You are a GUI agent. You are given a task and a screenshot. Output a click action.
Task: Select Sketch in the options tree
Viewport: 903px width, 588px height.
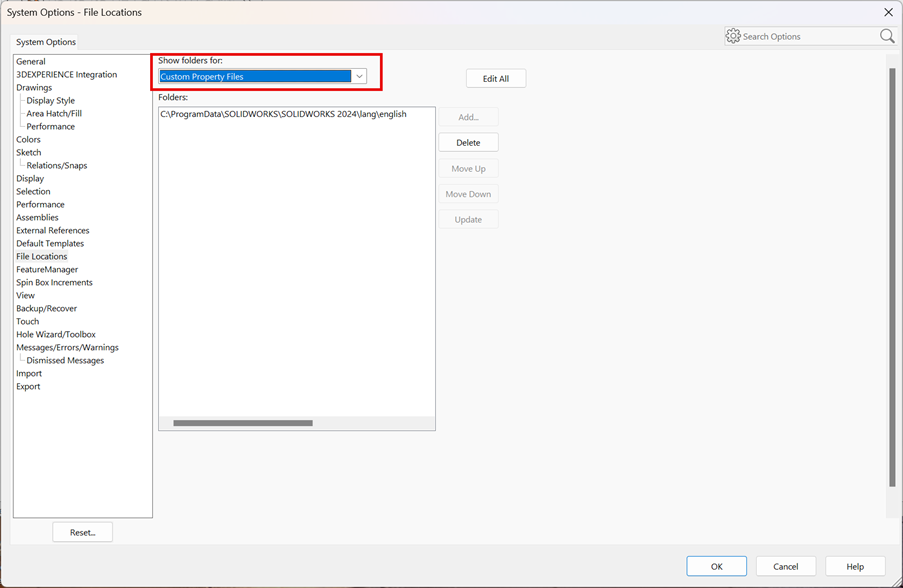point(29,153)
